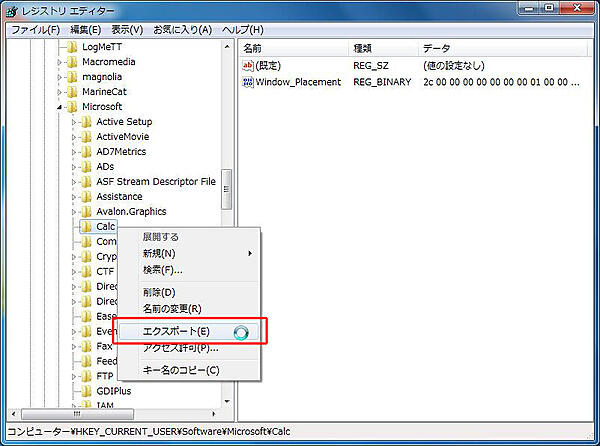Select the Window_Placement value name
Image resolution: width=600 pixels, height=446 pixels.
[298, 82]
